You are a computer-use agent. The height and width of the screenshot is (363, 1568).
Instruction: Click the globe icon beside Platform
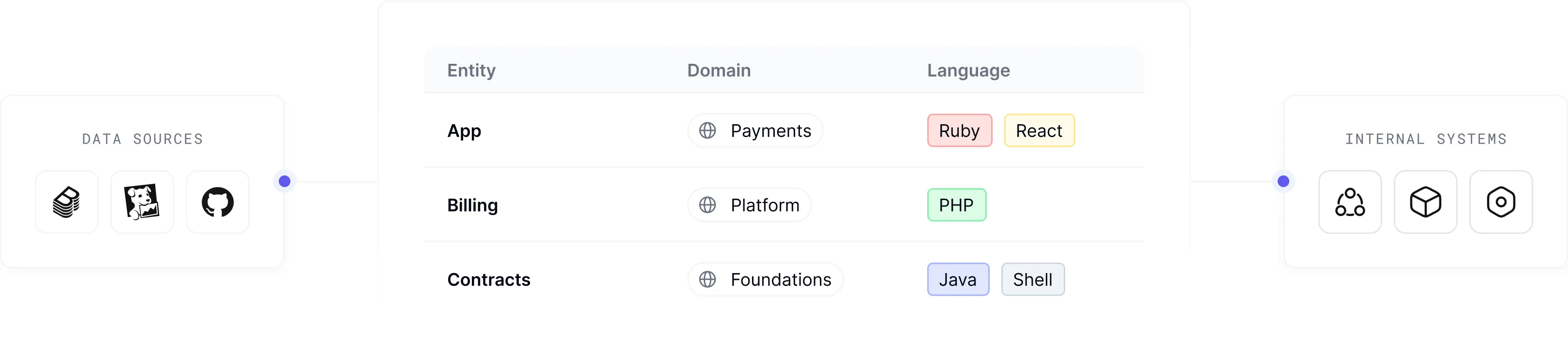point(708,205)
